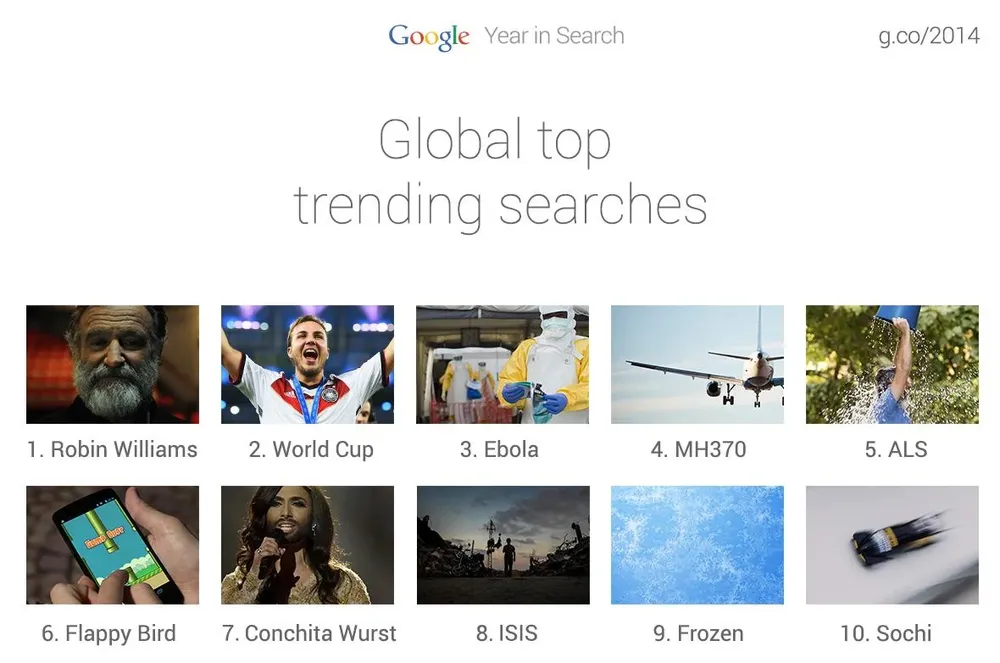Open the g.co/2014 link

tap(927, 37)
